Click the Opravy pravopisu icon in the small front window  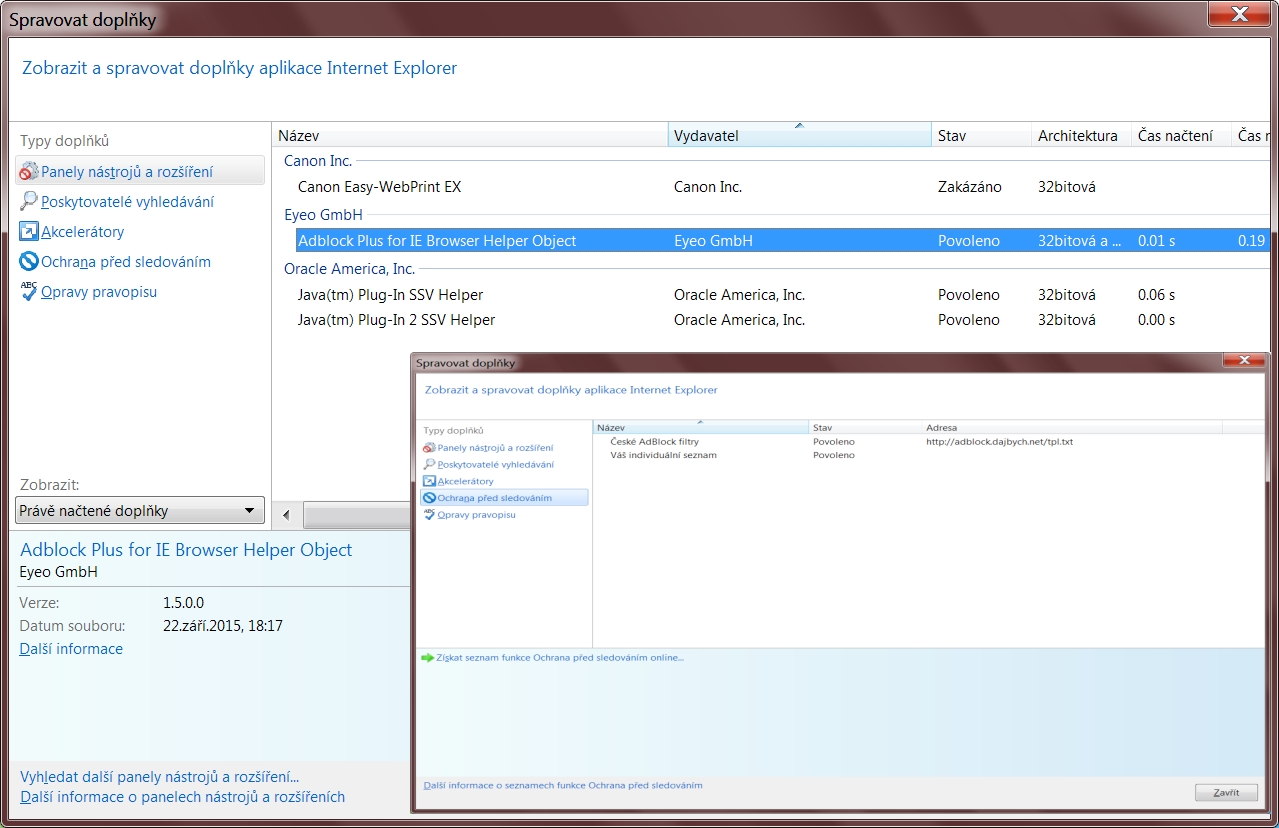(429, 514)
